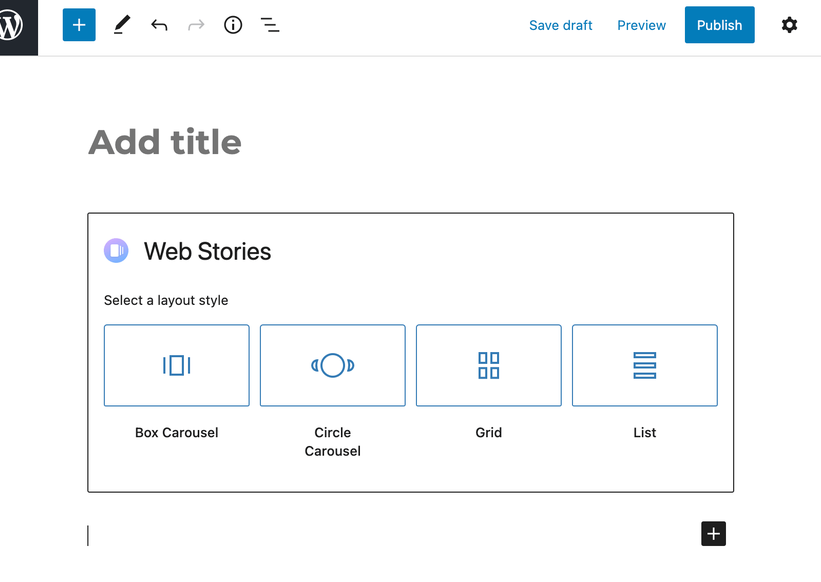Open the Details info icon

(233, 25)
